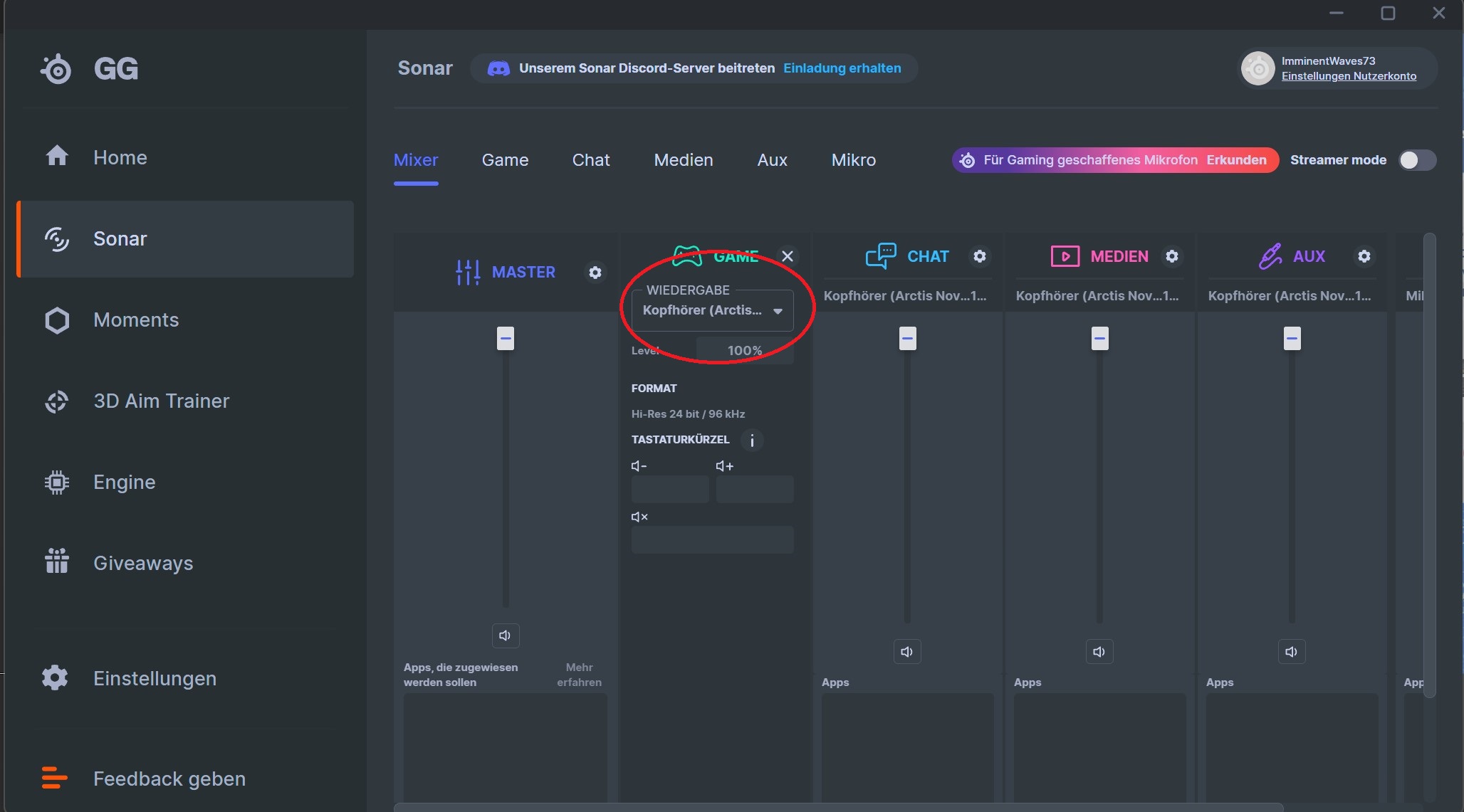Close the Game channel panel
The image size is (1464, 812).
coord(788,256)
